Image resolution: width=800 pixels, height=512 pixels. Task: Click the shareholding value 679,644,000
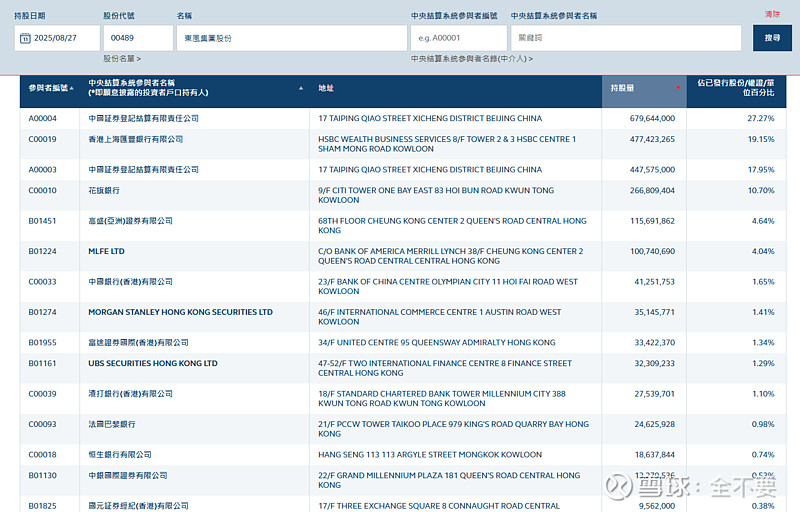652,118
